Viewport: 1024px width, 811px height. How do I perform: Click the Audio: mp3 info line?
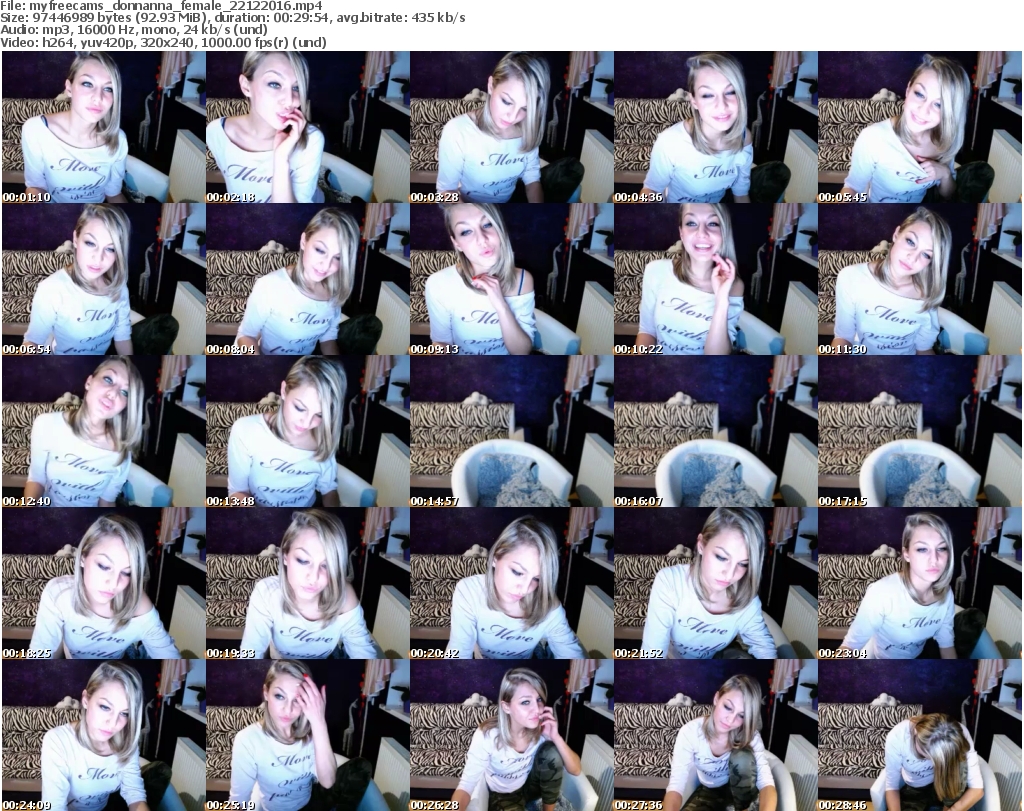(134, 30)
